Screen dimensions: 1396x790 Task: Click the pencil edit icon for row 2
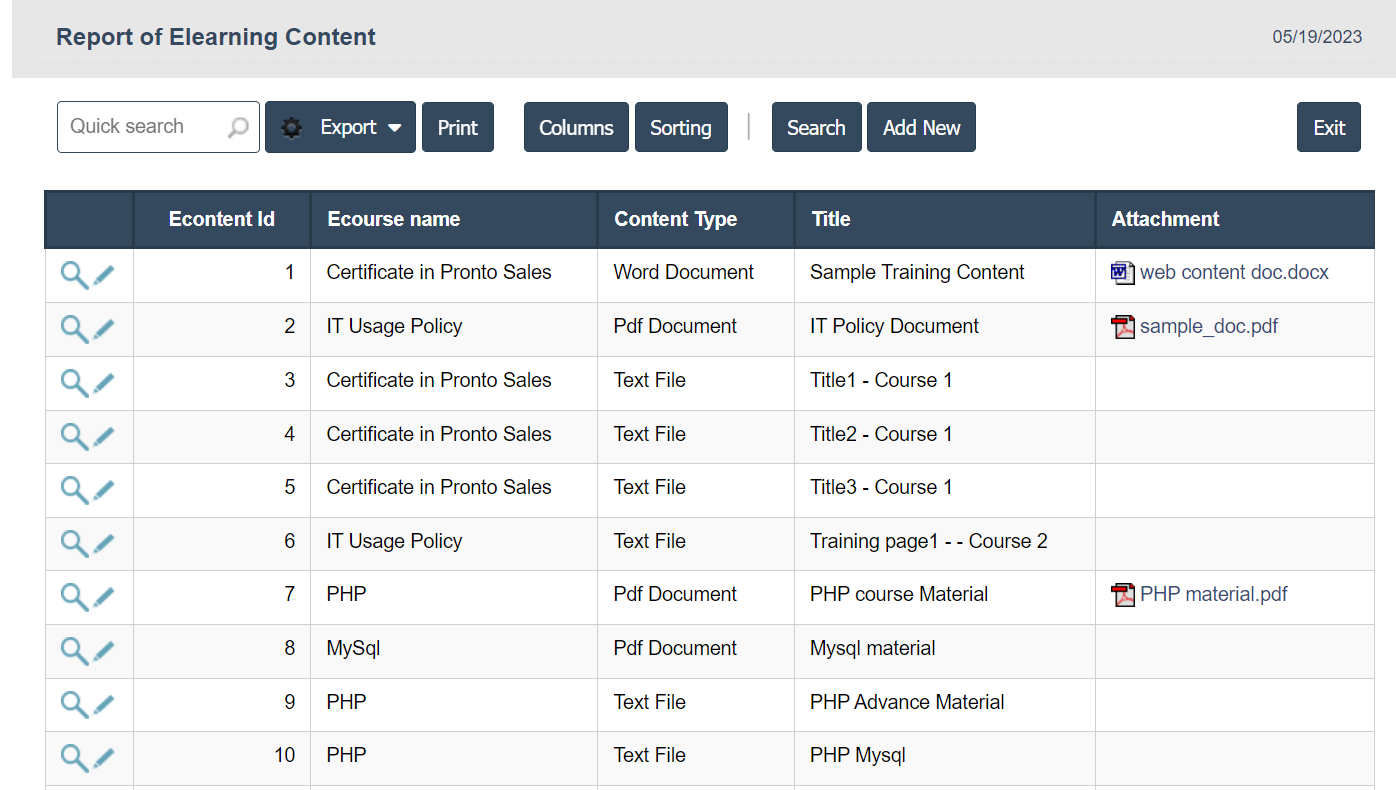coord(105,329)
